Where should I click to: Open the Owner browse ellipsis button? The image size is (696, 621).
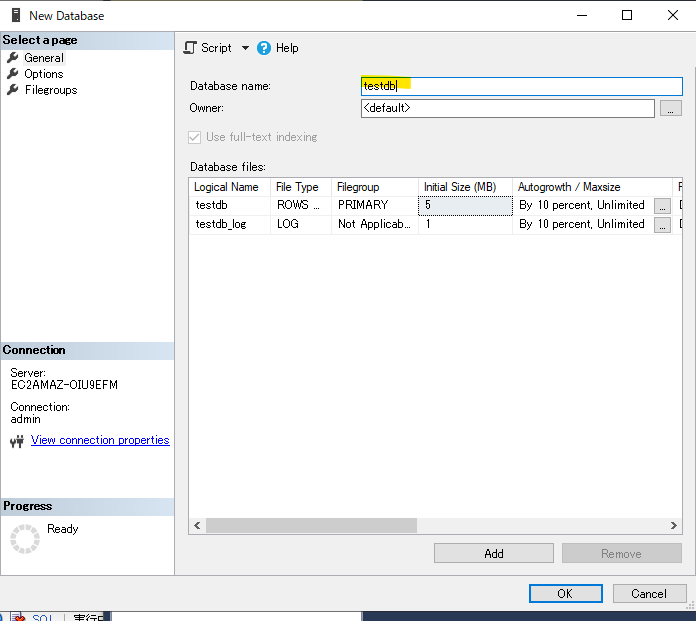[x=670, y=108]
